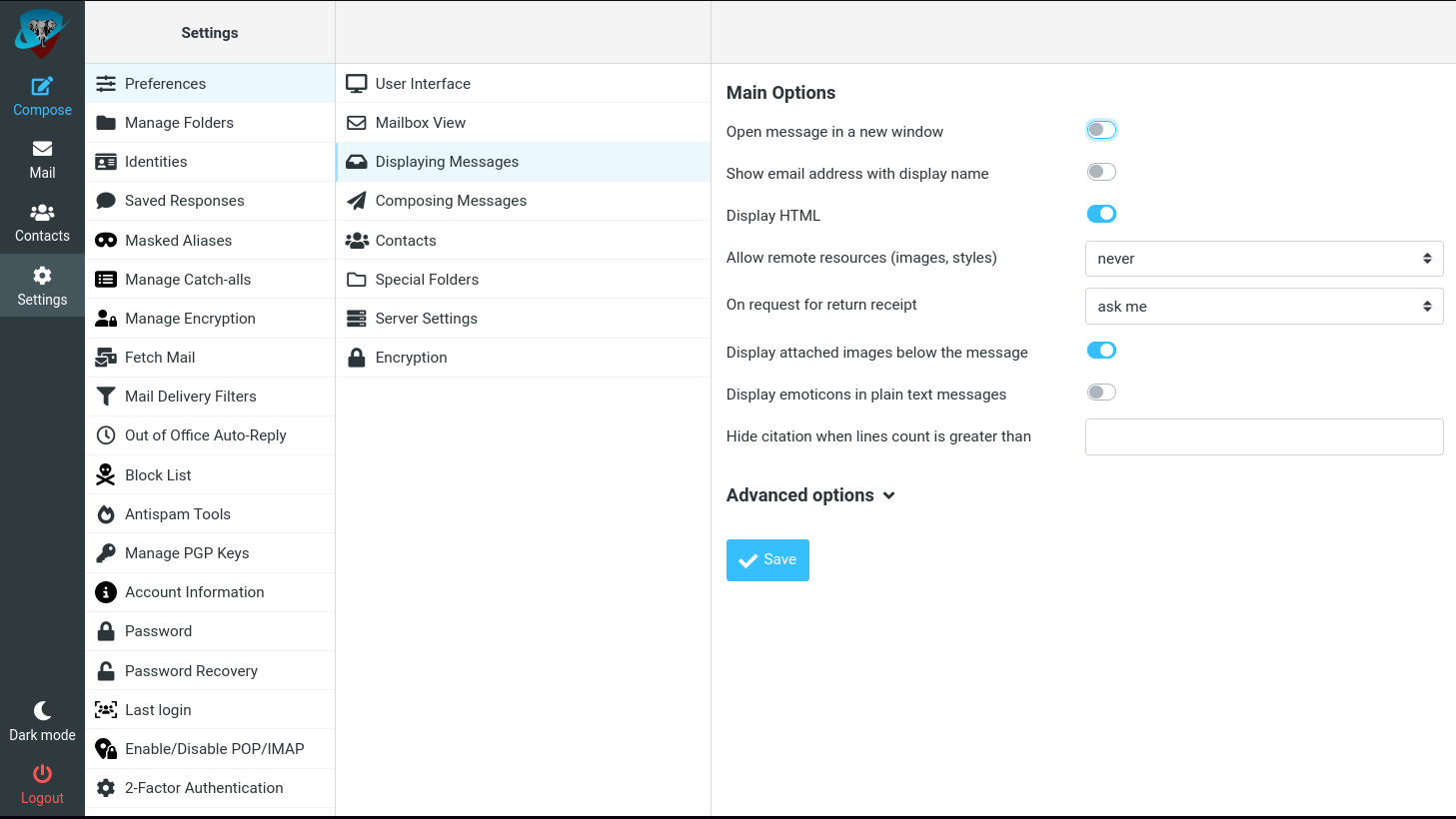
Task: Open the Block List settings text
Action: (x=158, y=475)
